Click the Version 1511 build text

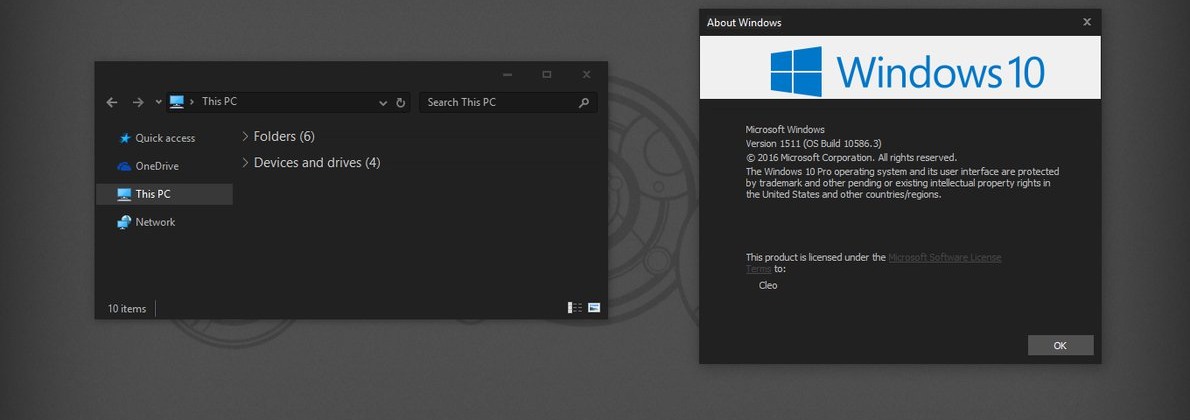[x=814, y=144]
